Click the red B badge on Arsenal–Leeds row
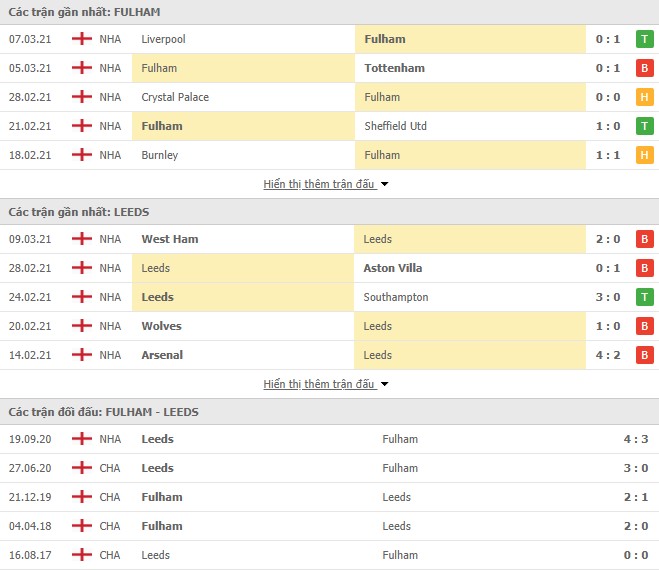Viewport: 659px width, 570px height. pyautogui.click(x=644, y=355)
